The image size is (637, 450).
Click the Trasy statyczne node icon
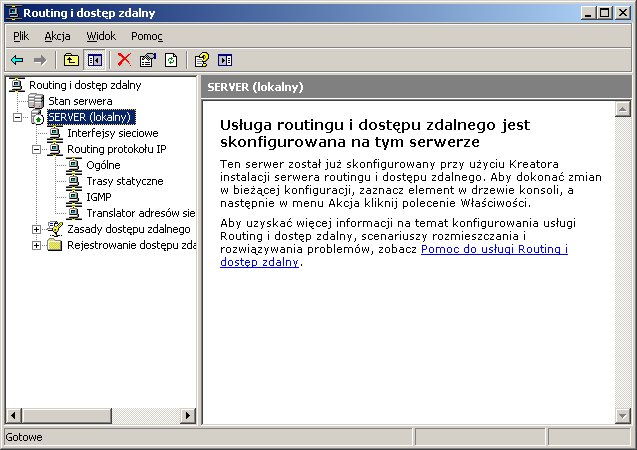74,181
